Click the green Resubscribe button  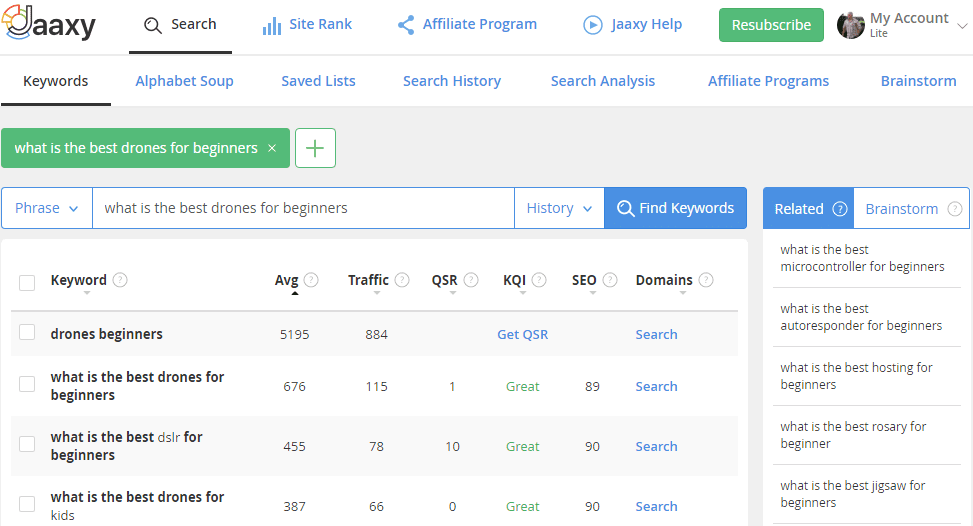(771, 25)
